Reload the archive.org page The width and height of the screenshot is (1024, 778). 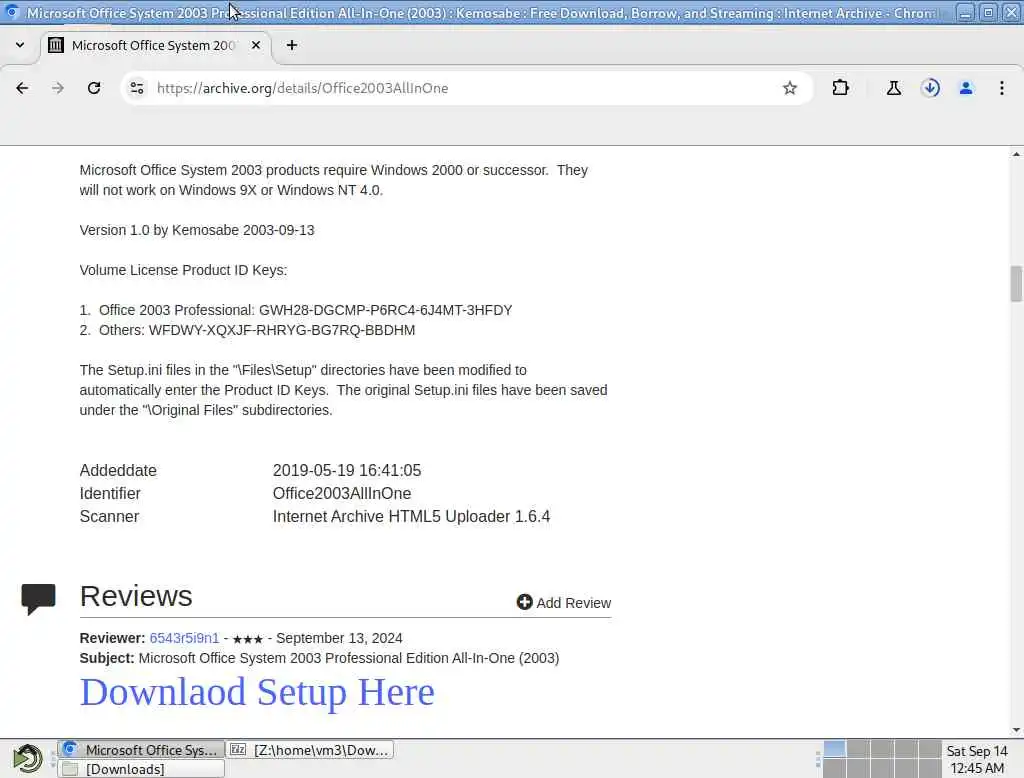(94, 88)
